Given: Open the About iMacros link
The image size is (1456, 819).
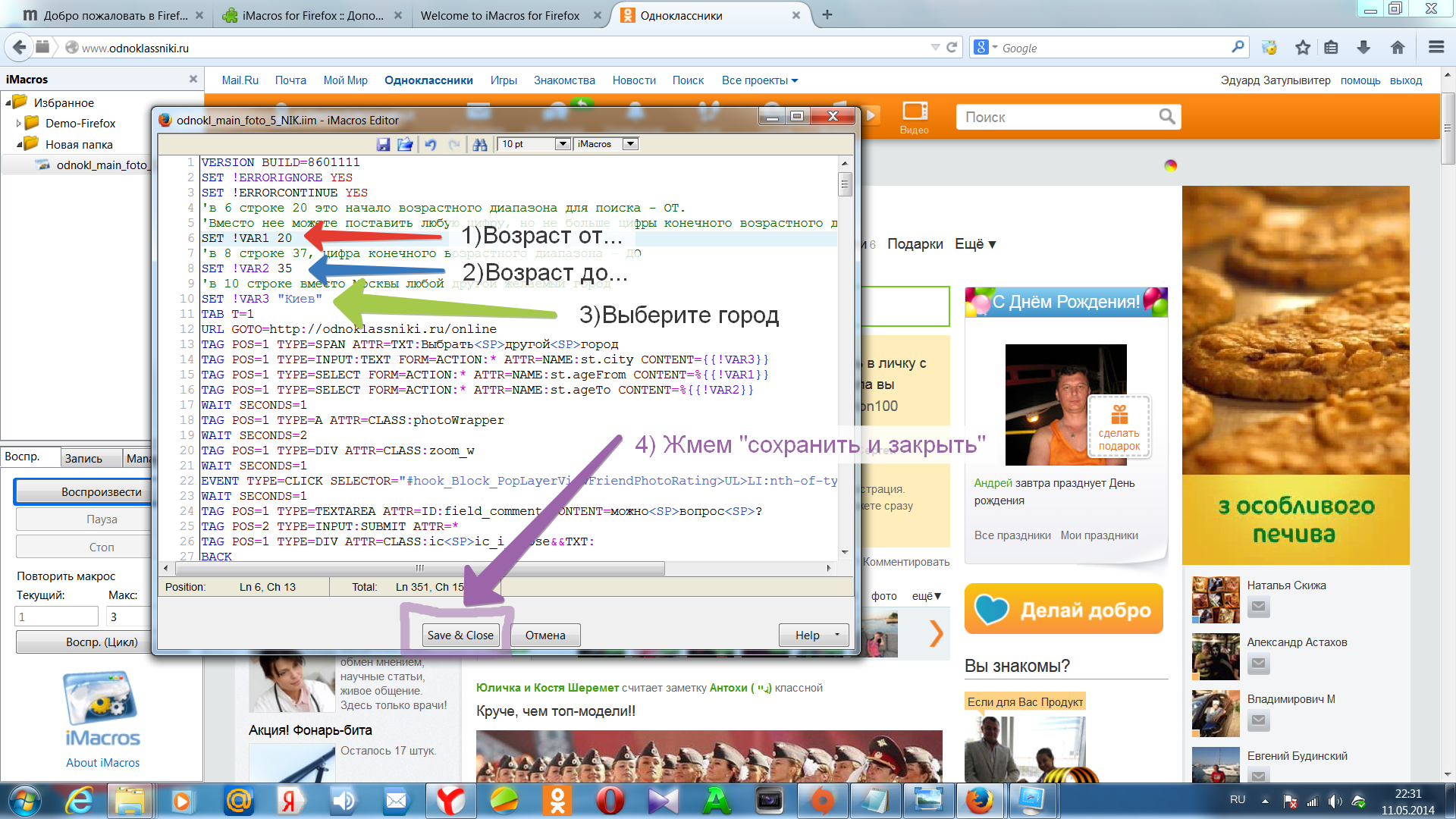Looking at the screenshot, I should 102,763.
